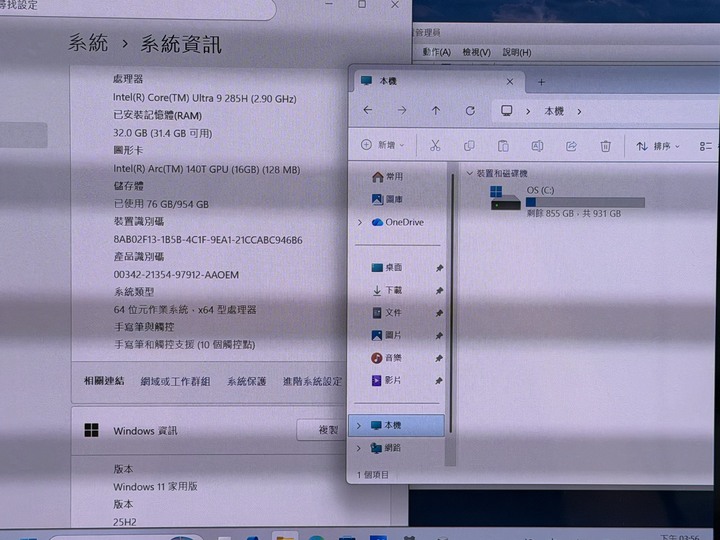Select the OS (C:) drive
Viewport: 720px width, 540px height.
[x=568, y=201]
